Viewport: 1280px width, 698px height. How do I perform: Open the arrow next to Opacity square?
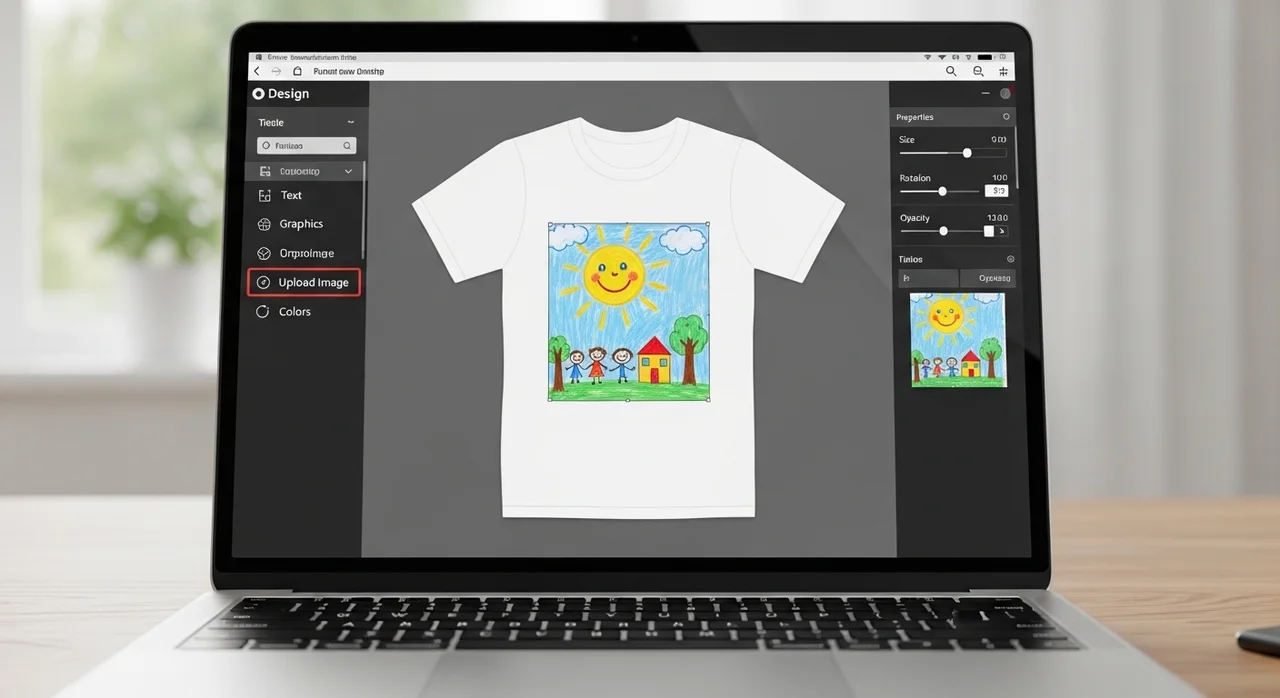1002,231
